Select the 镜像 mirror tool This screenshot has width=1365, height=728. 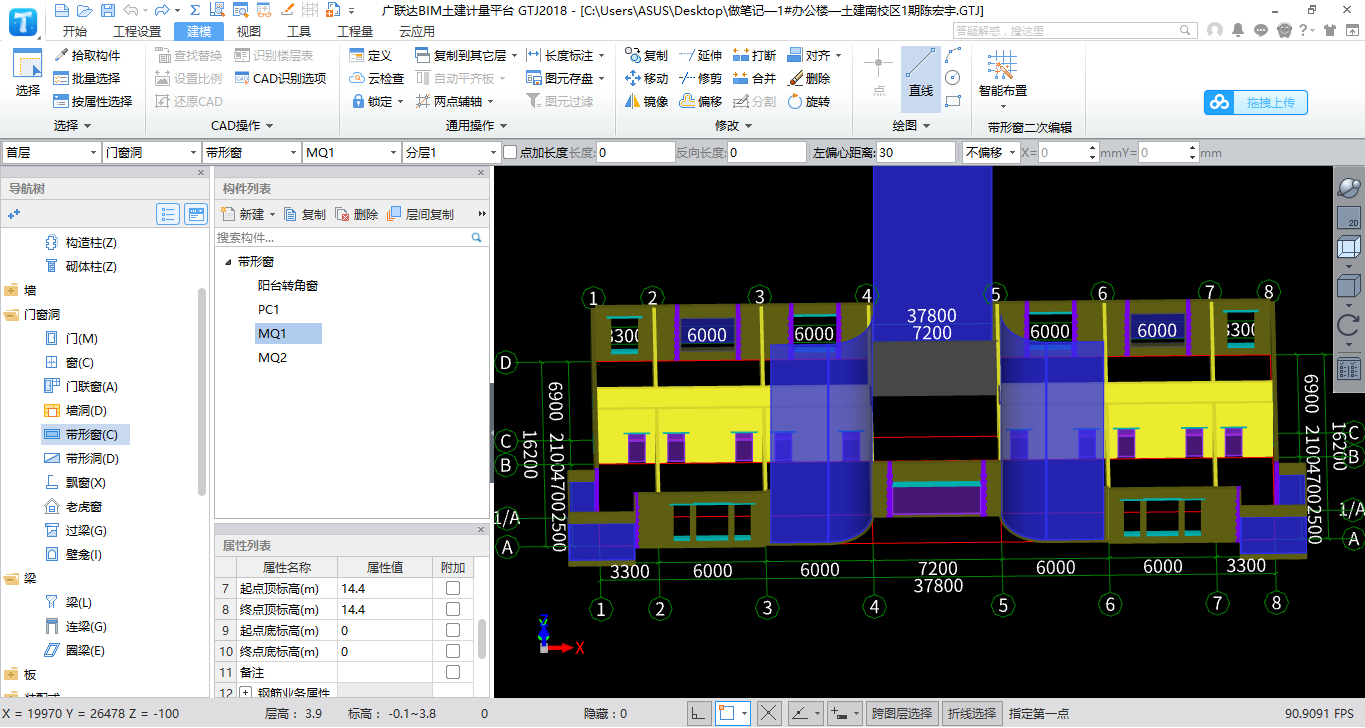(x=646, y=101)
